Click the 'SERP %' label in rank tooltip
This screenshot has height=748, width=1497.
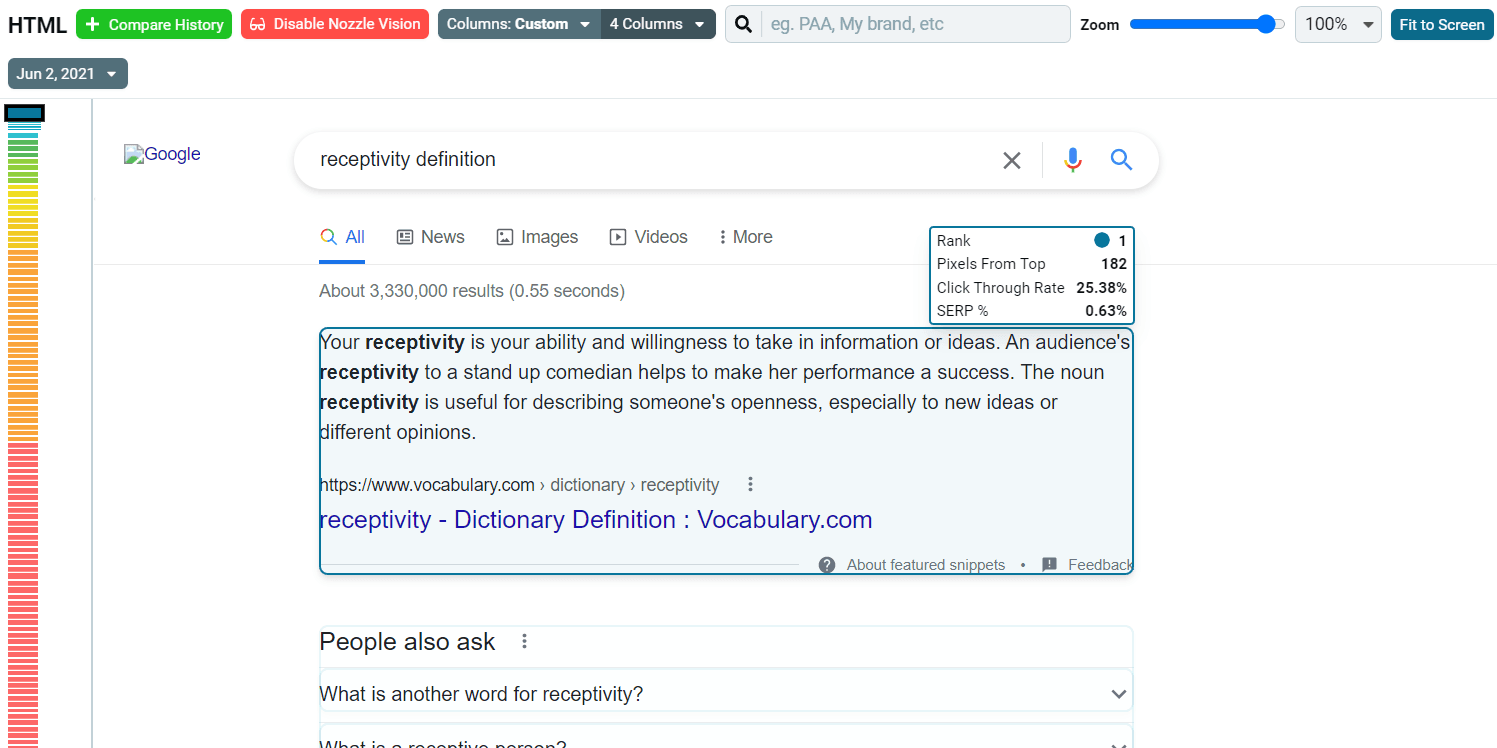click(x=962, y=311)
